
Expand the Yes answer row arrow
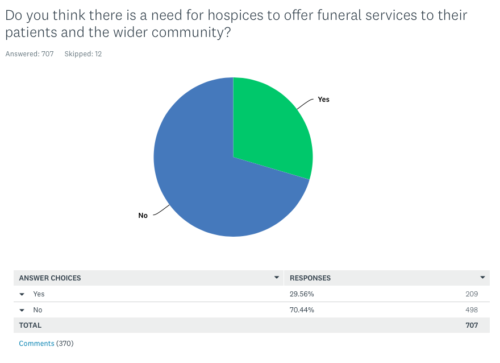(22, 294)
